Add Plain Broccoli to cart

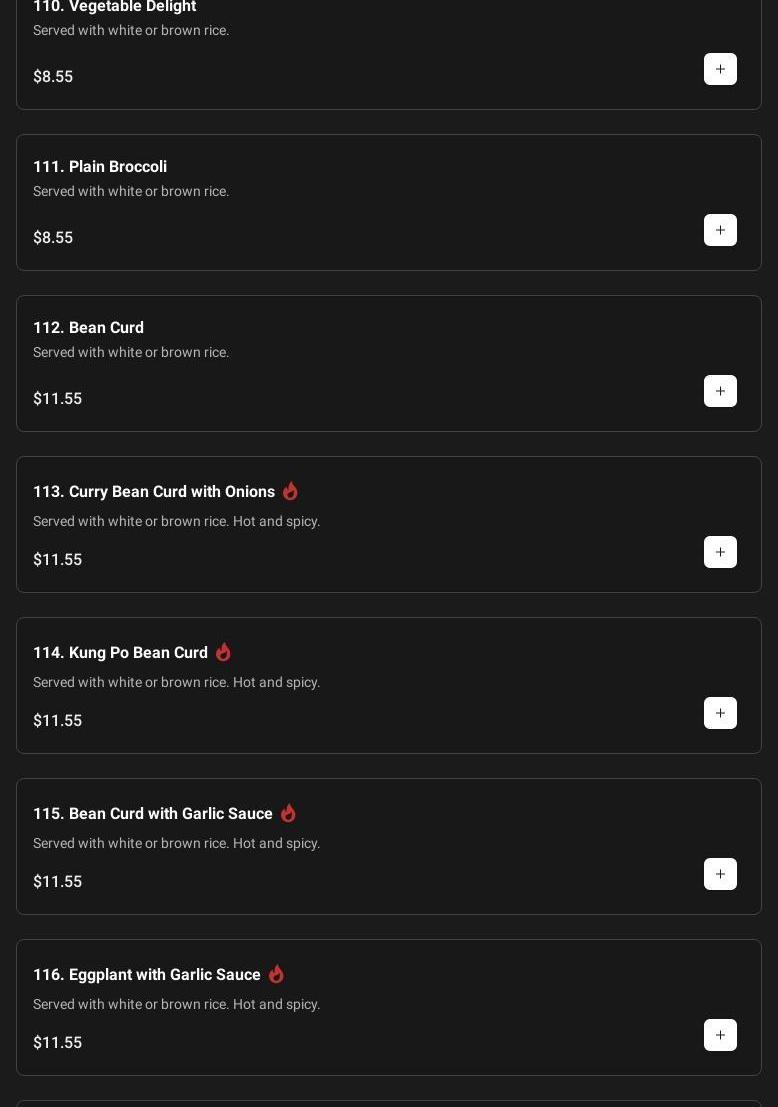720,230
